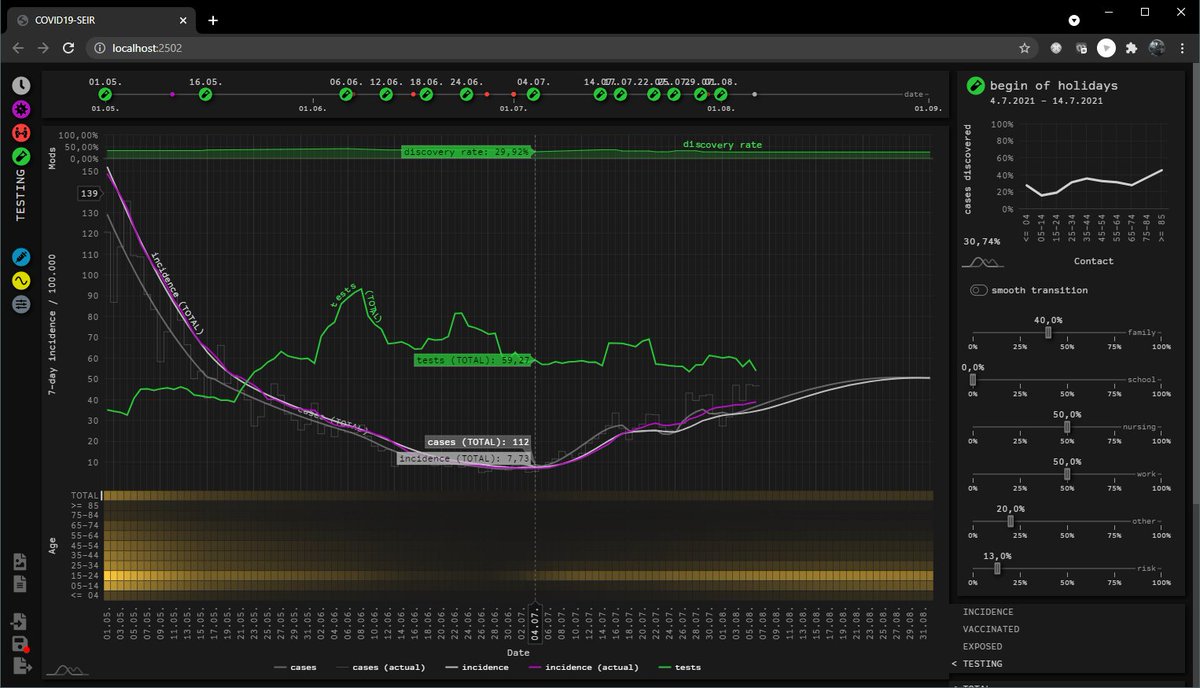Click the save disk icon with red dot
The height and width of the screenshot is (688, 1200).
coord(21,644)
